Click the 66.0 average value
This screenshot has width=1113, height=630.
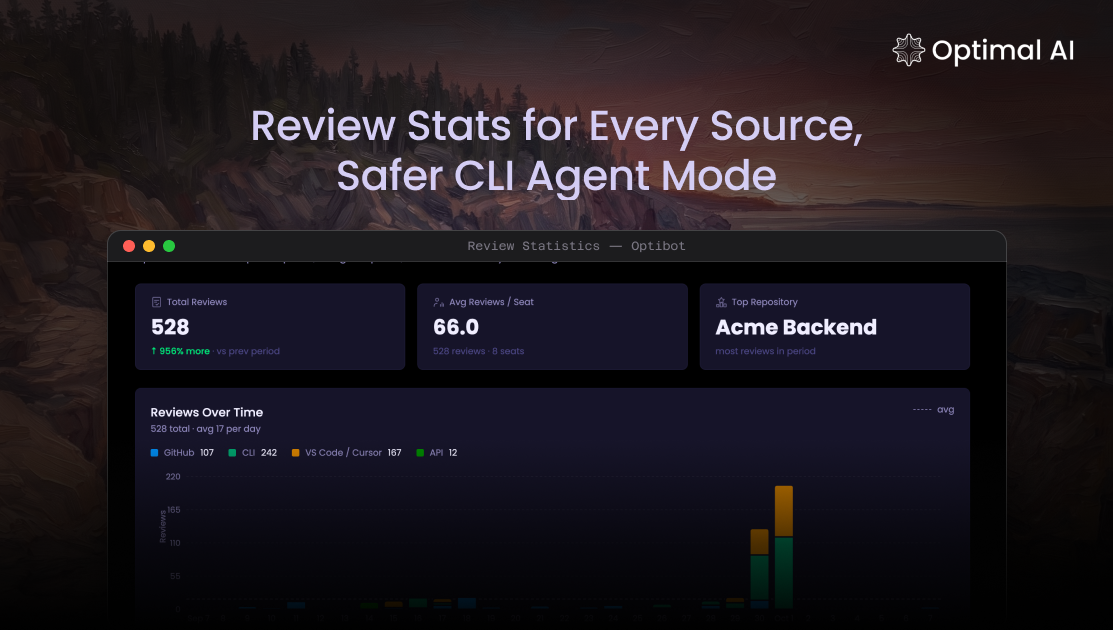click(x=456, y=327)
